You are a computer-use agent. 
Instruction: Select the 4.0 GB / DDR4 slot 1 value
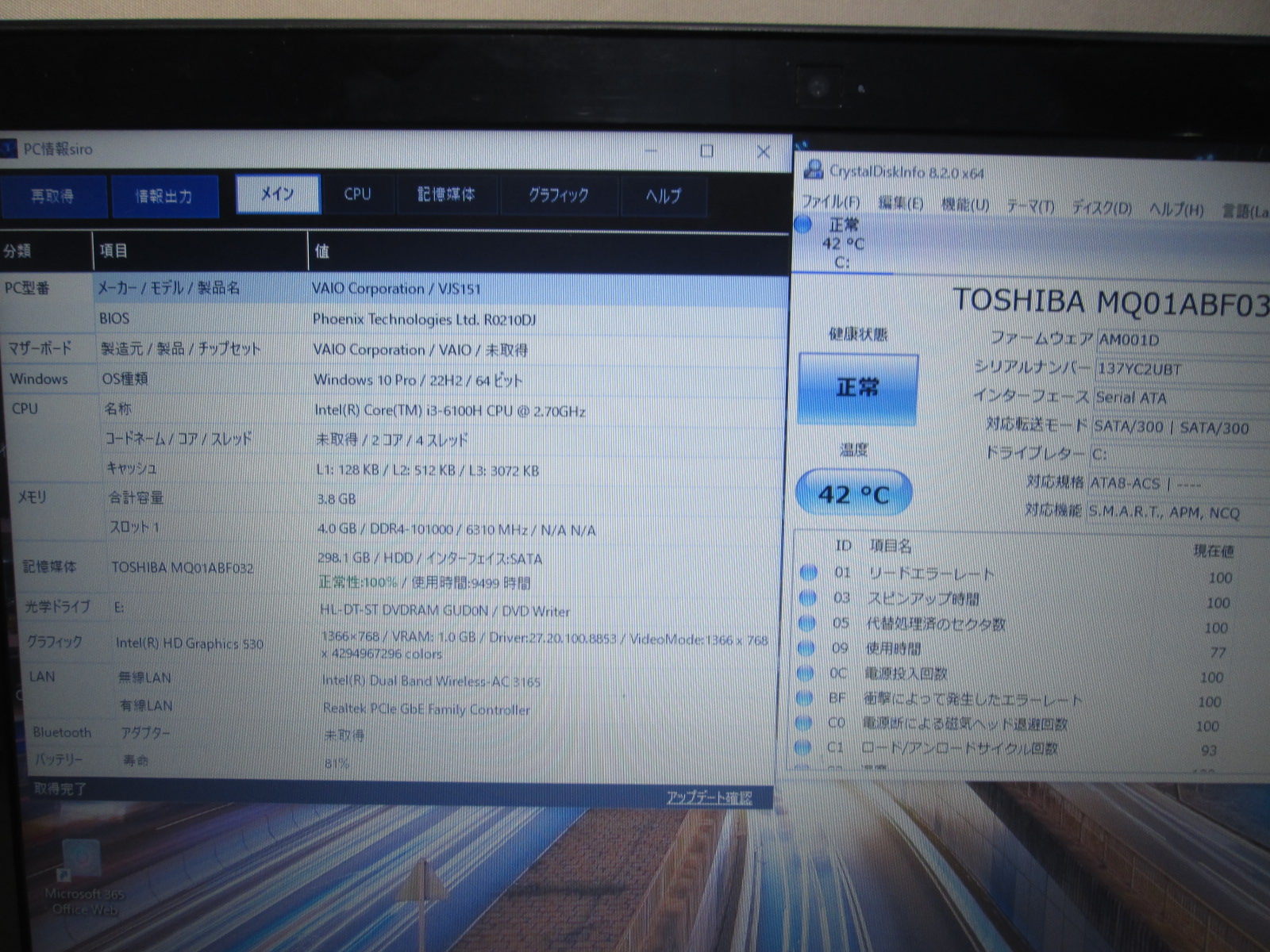click(x=456, y=530)
